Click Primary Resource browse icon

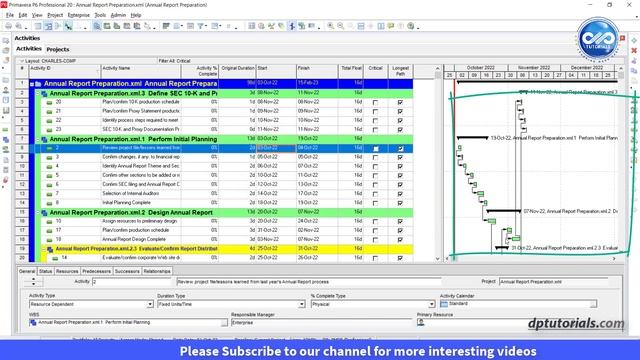point(420,322)
